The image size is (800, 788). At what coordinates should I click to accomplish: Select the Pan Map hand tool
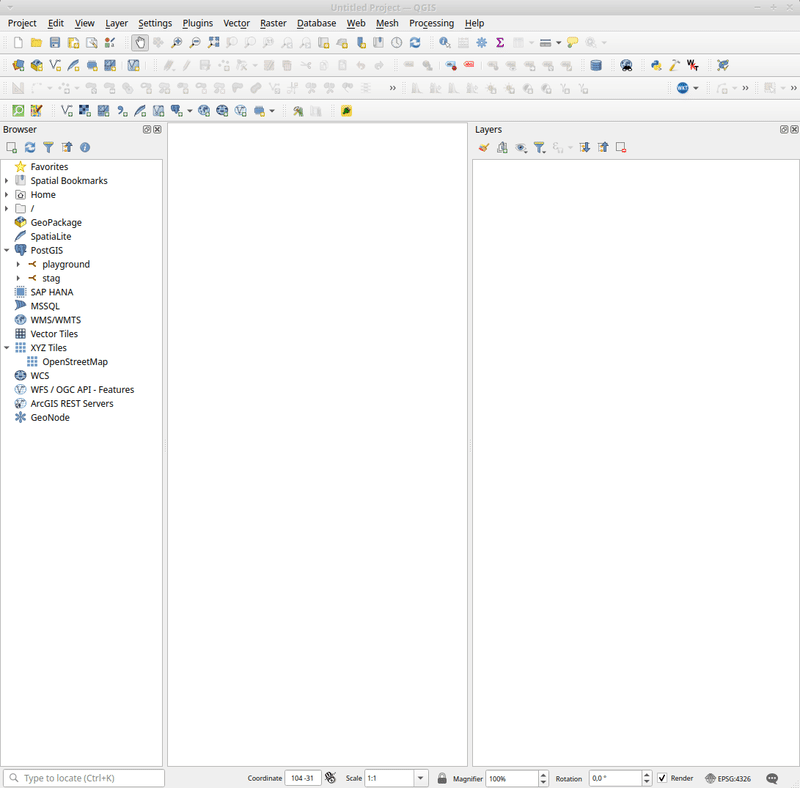(140, 43)
